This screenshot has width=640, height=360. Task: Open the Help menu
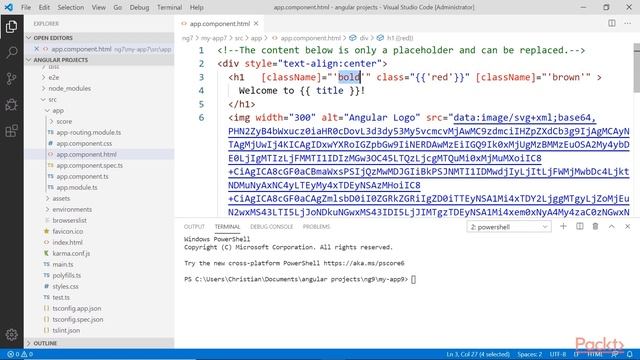pyautogui.click(x=196, y=7)
